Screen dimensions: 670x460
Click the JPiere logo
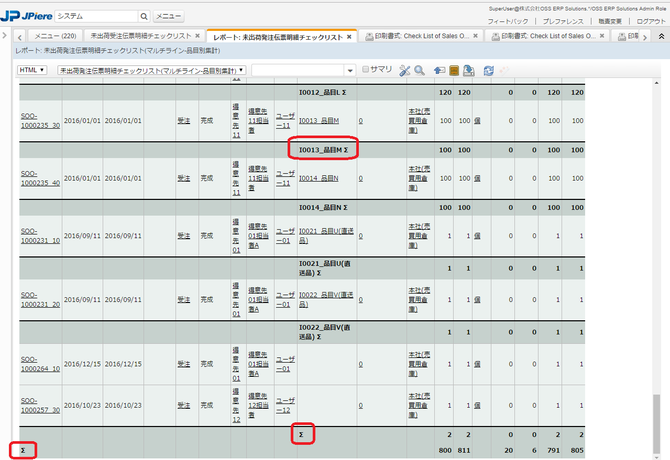pos(26,16)
